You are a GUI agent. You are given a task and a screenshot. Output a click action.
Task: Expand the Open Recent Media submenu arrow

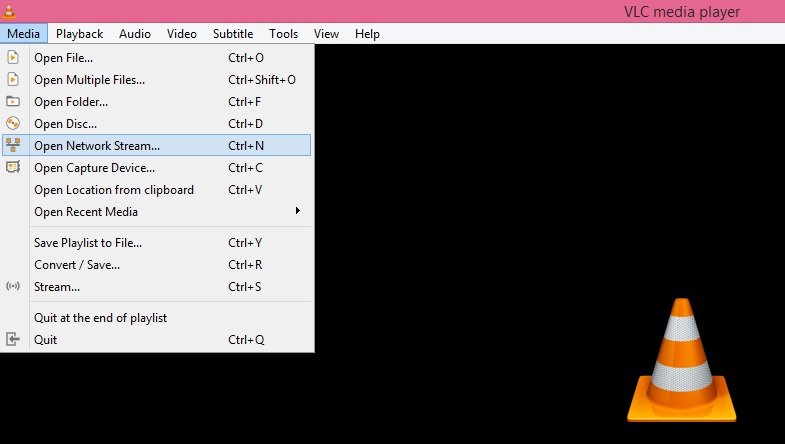pos(297,211)
